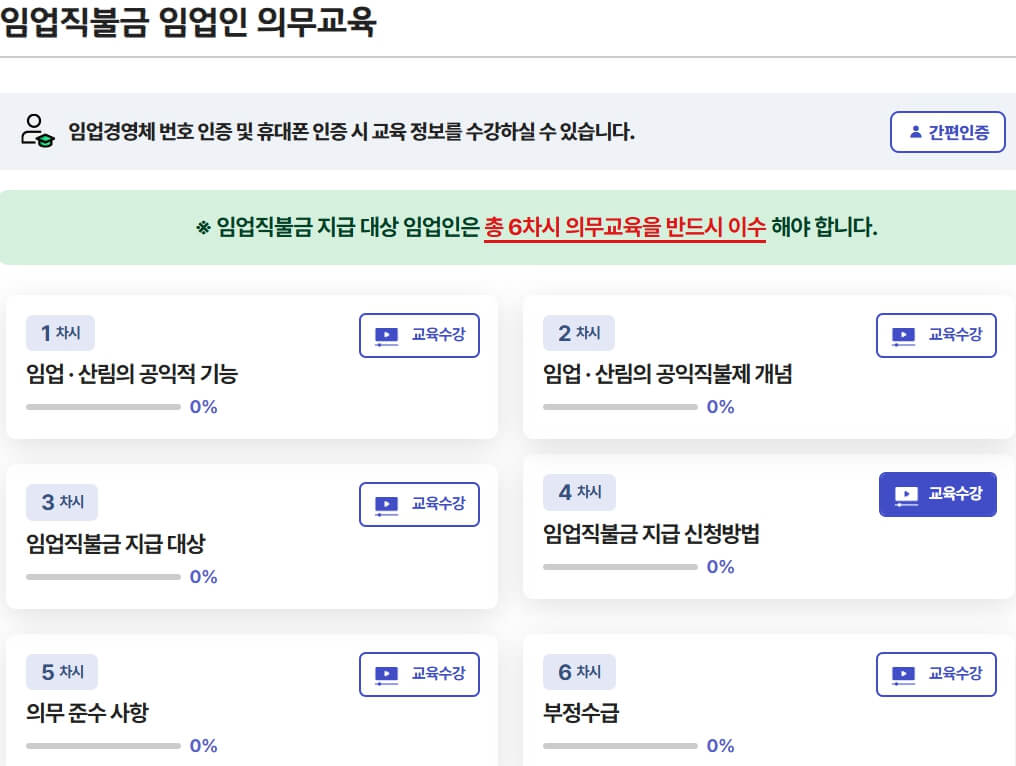1016x766 pixels.
Task: Open 간편인증 authentication
Action: (x=947, y=132)
